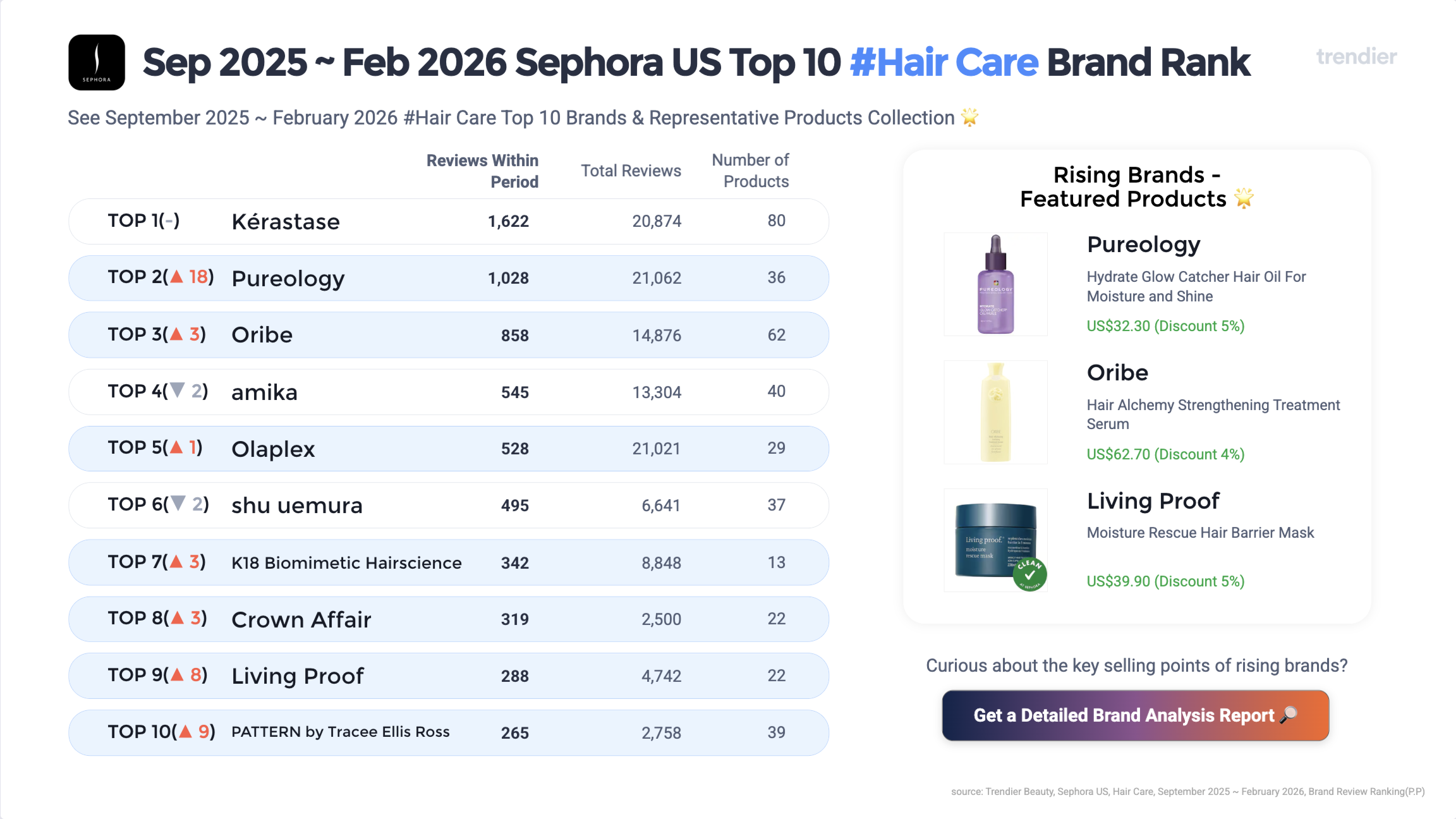1456x819 pixels.
Task: Click the gray down arrow in shu uemura row
Action: (x=179, y=504)
